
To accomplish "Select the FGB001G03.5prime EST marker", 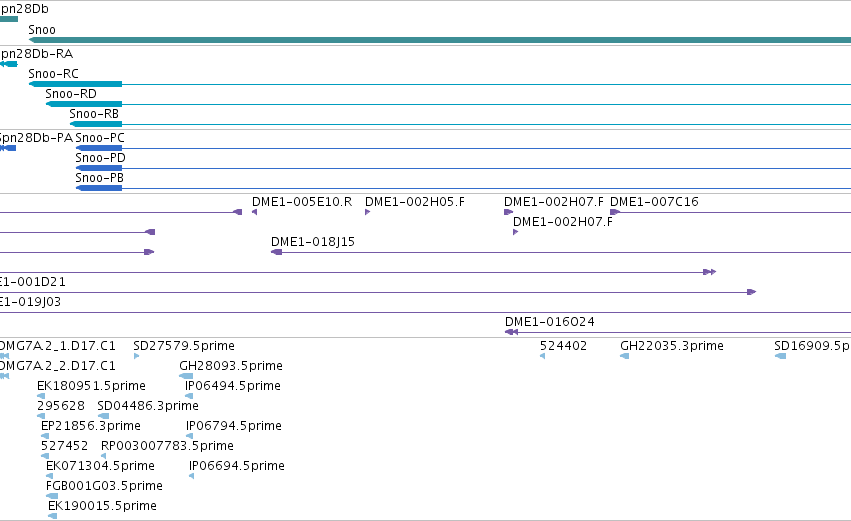I will click(52, 496).
